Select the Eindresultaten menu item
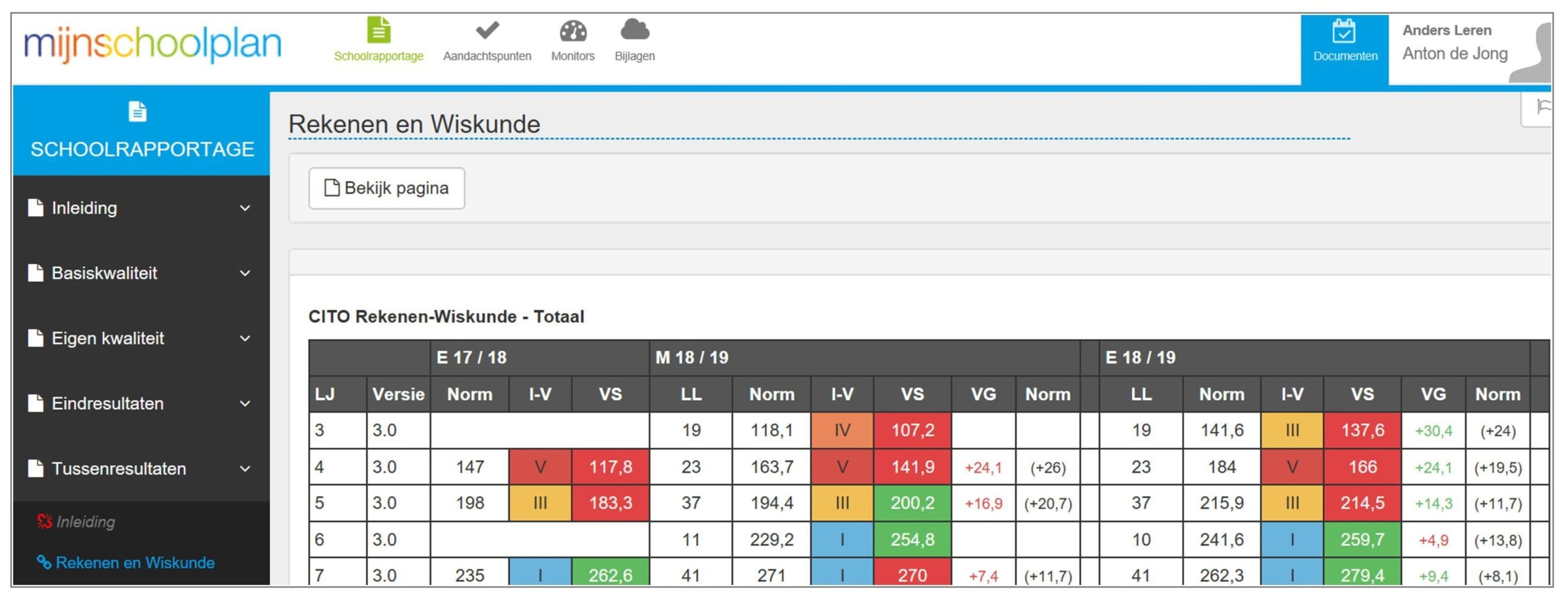The height and width of the screenshot is (600, 1568). (108, 403)
